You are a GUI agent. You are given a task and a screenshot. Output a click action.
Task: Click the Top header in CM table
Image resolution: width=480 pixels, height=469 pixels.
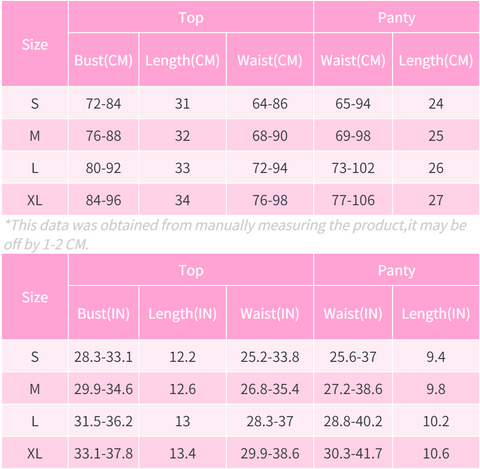[x=191, y=17]
